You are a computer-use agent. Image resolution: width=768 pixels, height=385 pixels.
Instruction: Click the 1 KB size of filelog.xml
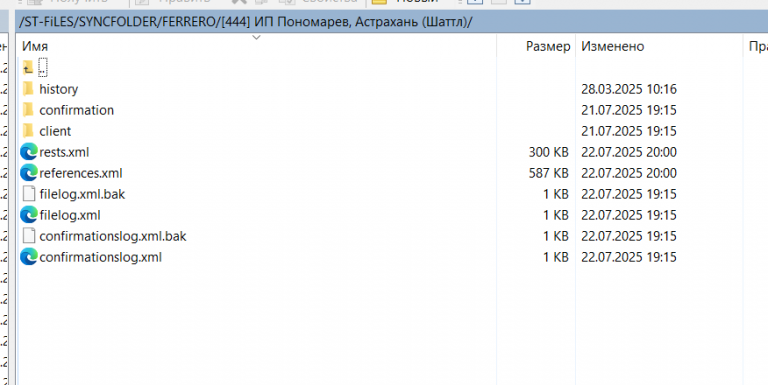(x=556, y=216)
